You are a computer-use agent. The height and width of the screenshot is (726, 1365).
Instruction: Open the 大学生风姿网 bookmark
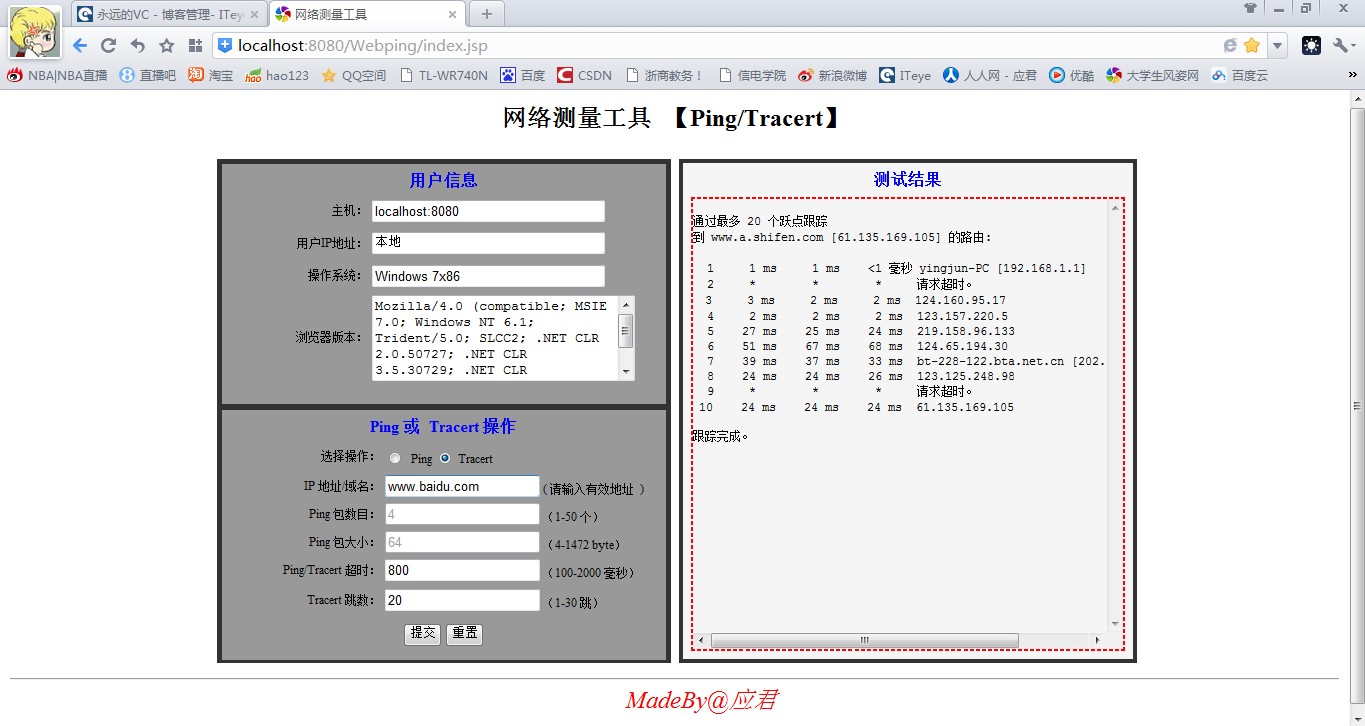tap(1153, 75)
